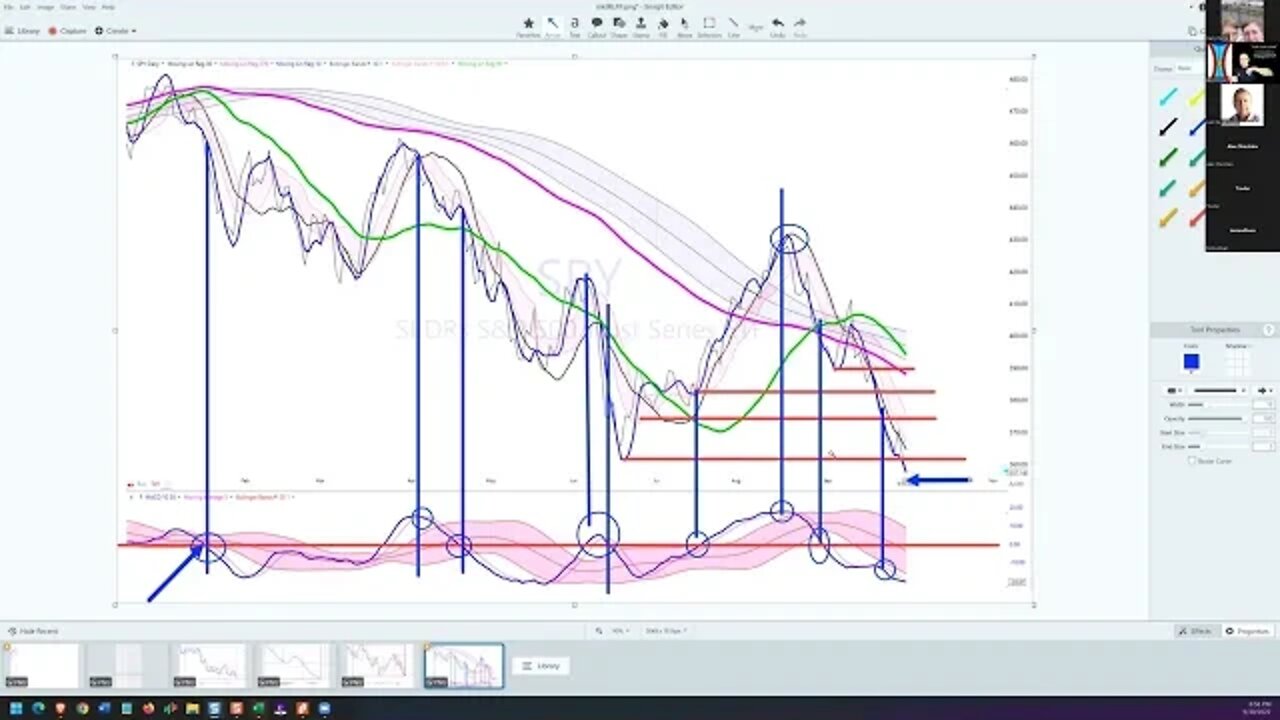Open Microsoft Edge from the taskbar

pyautogui.click(x=38, y=709)
